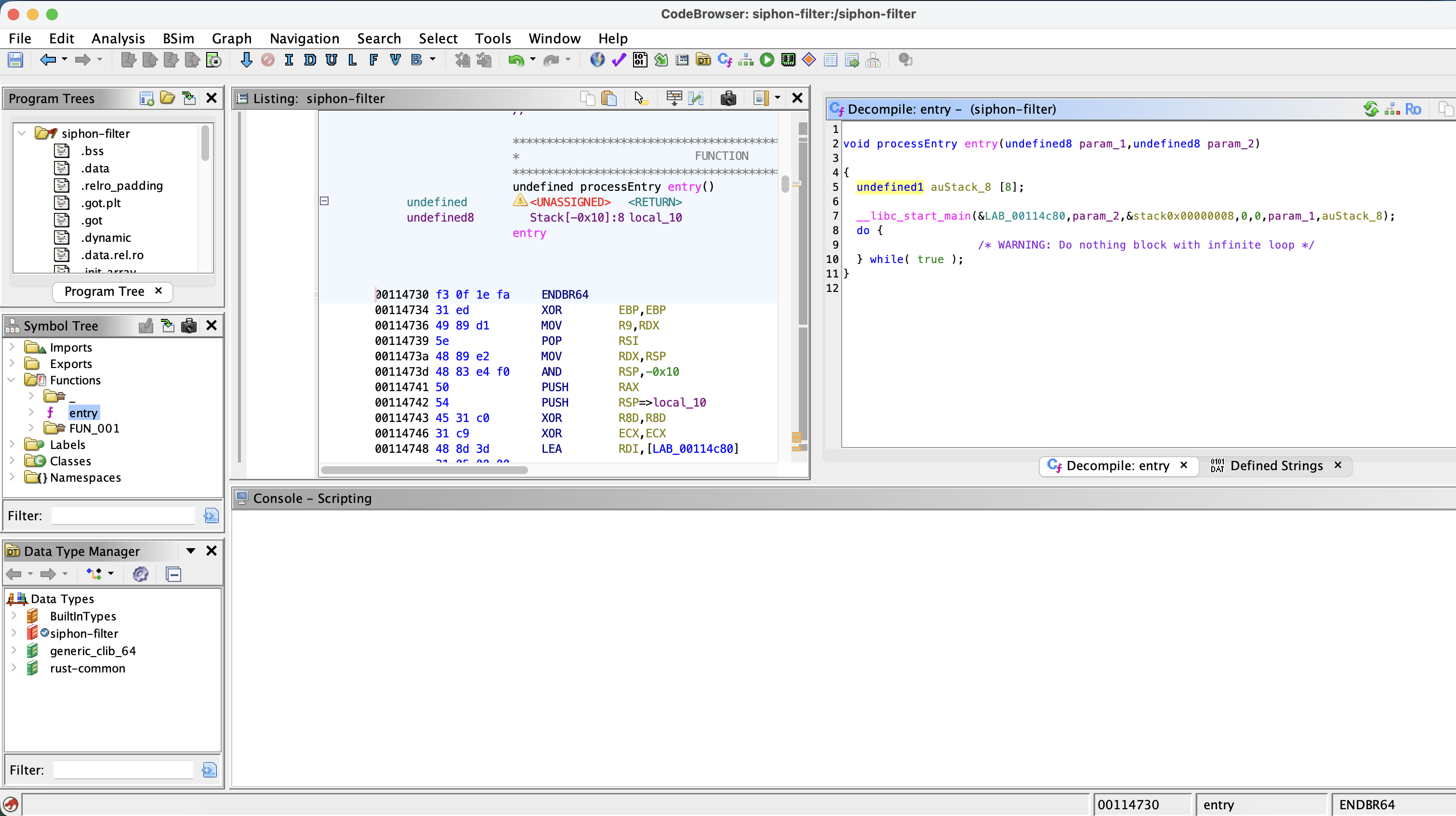Click the Symbol Tree Filter input field
The height and width of the screenshot is (816, 1456).
coord(123,515)
